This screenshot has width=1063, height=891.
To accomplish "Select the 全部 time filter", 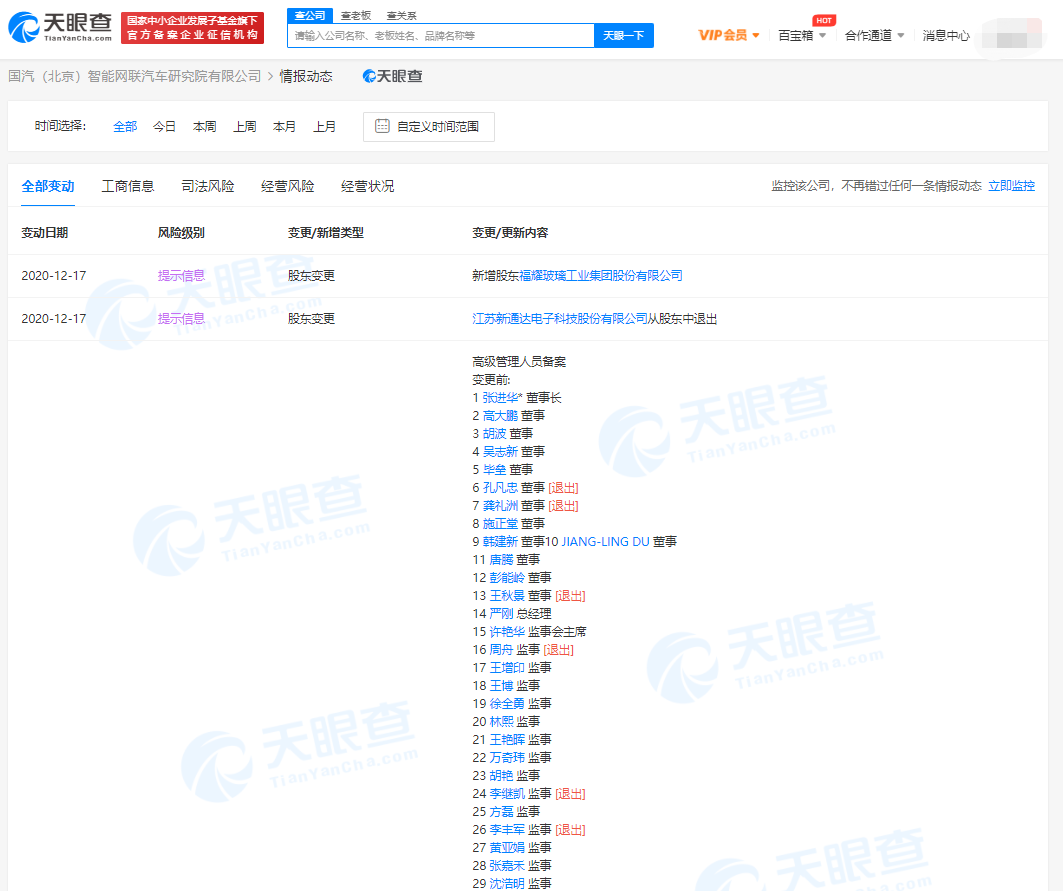I will [x=125, y=126].
